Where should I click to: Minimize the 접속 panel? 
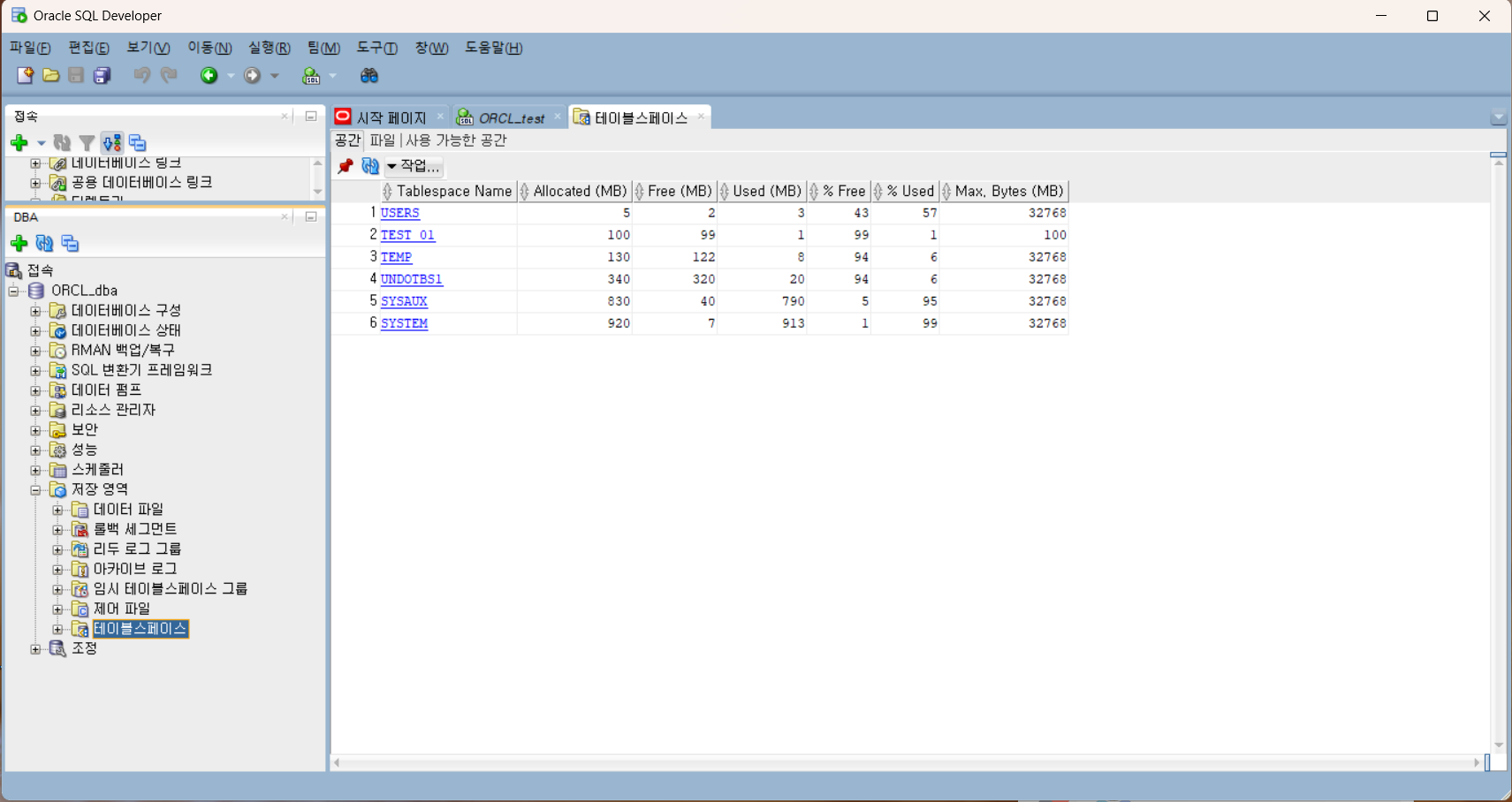point(311,117)
